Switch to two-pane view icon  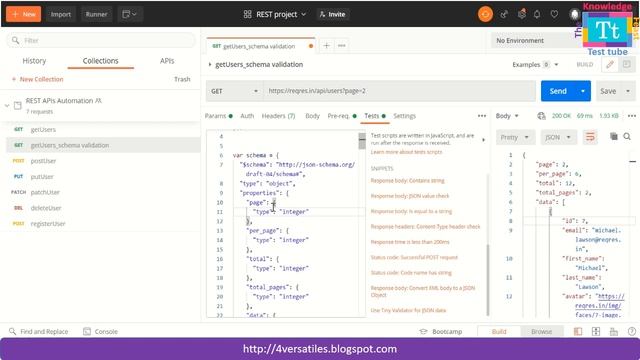pyautogui.click(x=596, y=331)
